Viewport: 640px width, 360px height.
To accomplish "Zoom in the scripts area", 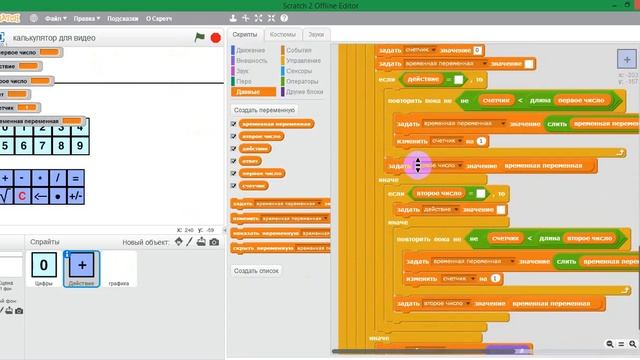I will click(633, 344).
